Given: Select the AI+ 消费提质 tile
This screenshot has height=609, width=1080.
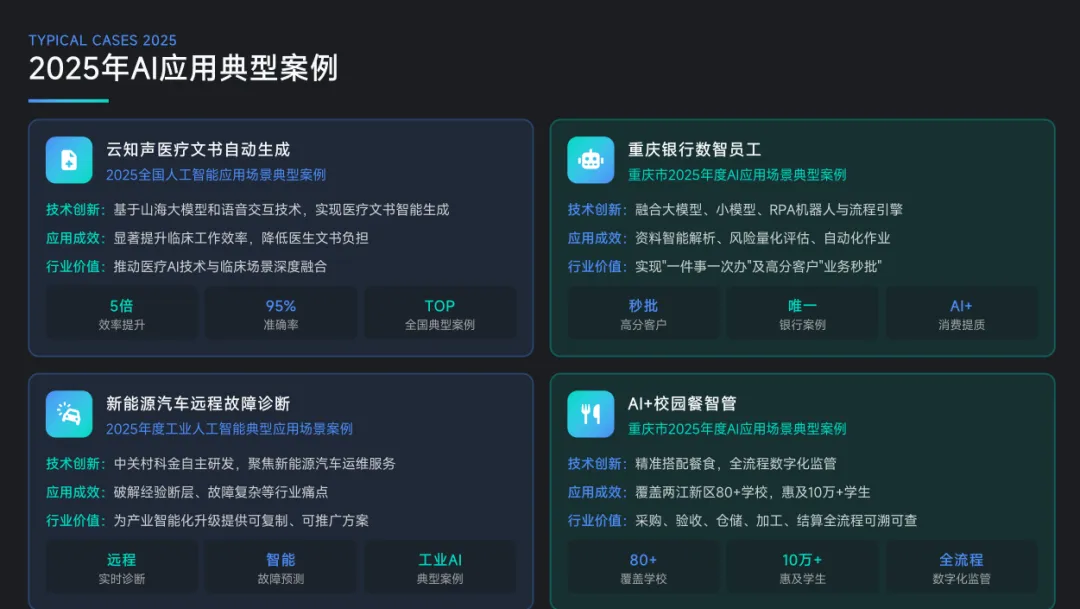Looking at the screenshot, I should coord(962,313).
